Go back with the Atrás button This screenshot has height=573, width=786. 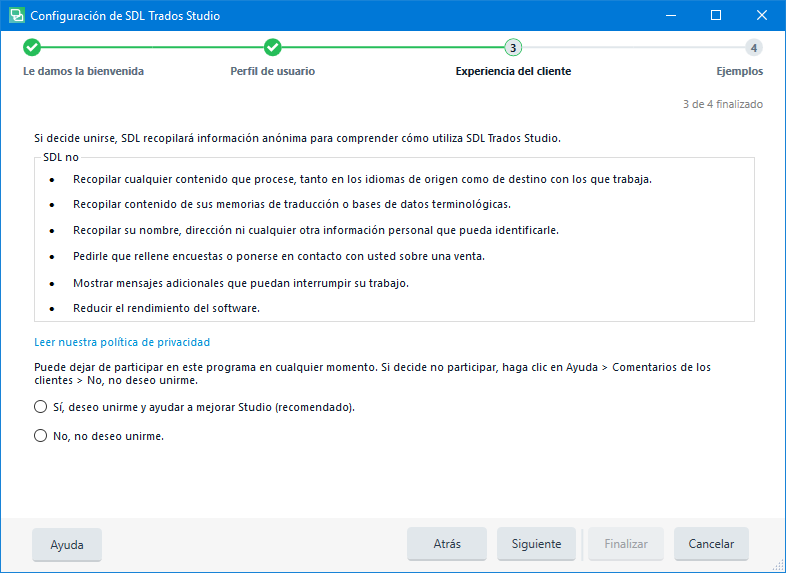coord(447,544)
